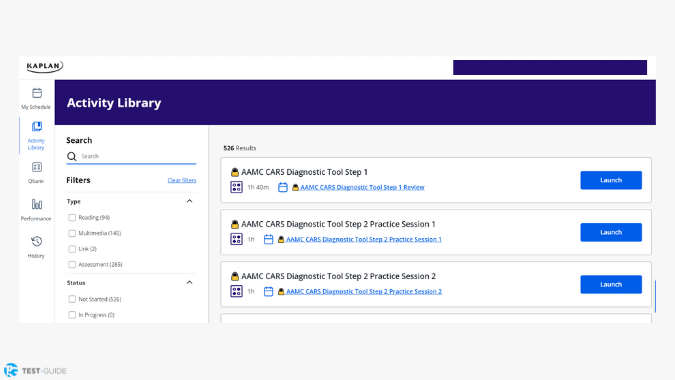The width and height of the screenshot is (675, 380).
Task: Click the Clear filters link
Action: click(182, 180)
